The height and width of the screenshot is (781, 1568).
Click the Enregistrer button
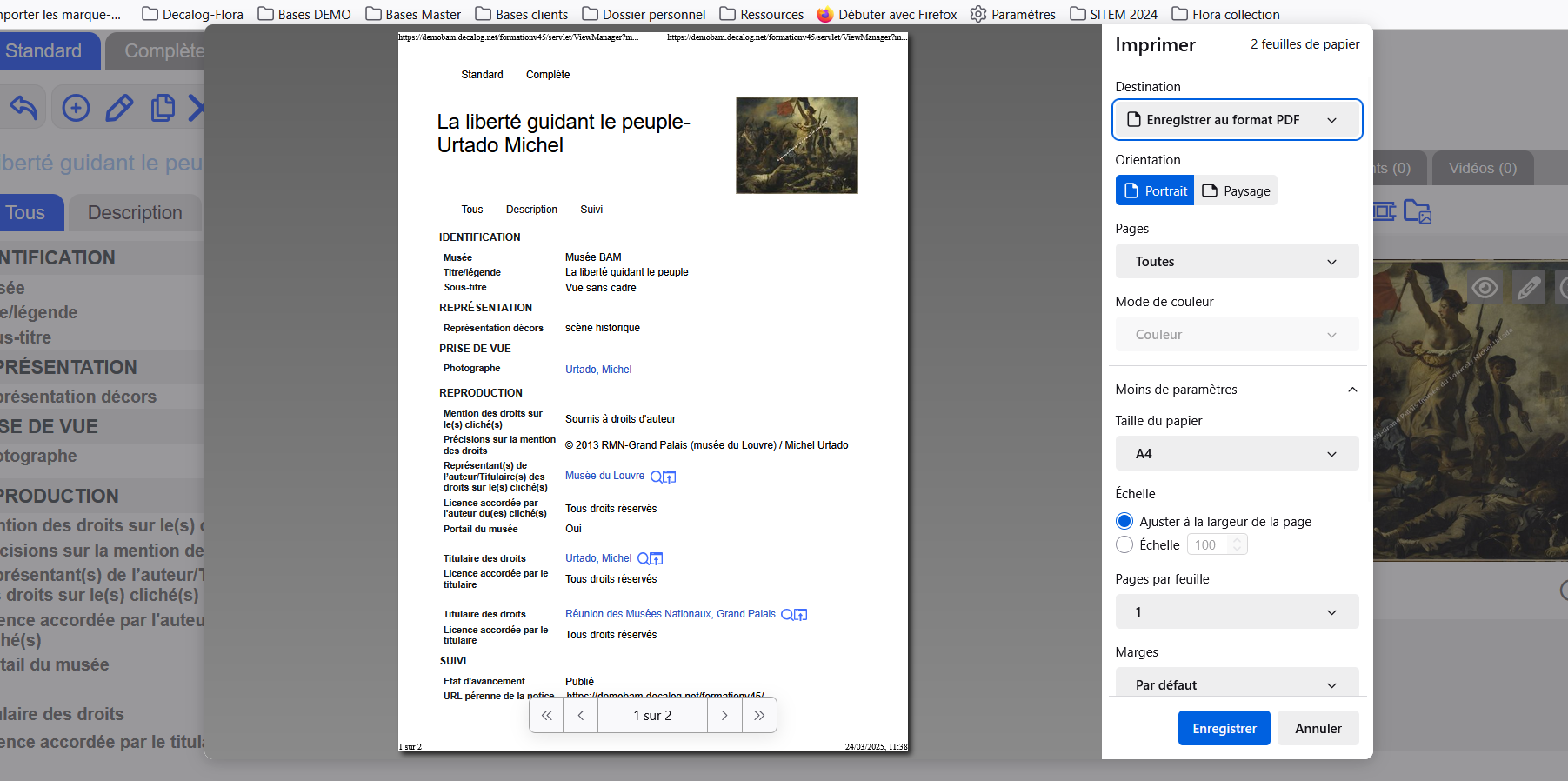pos(1224,728)
